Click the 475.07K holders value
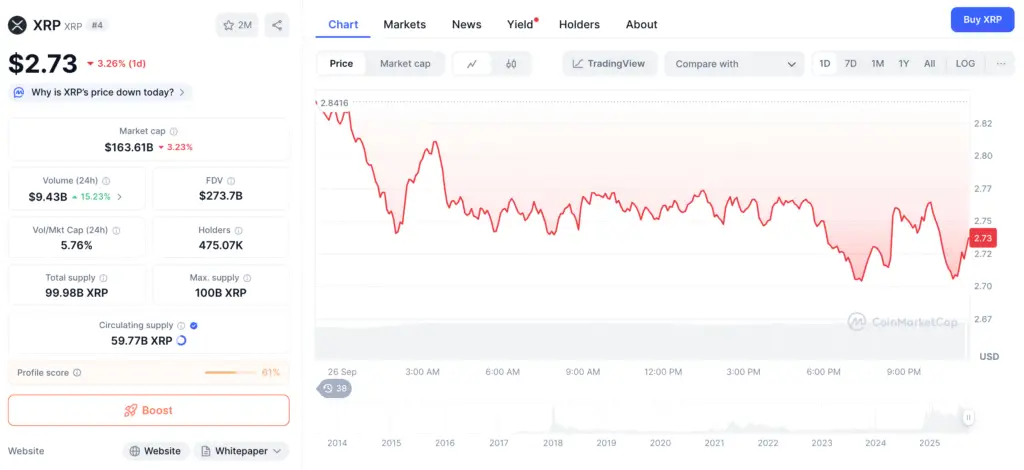Screen dimensions: 1024x470 tap(221, 245)
